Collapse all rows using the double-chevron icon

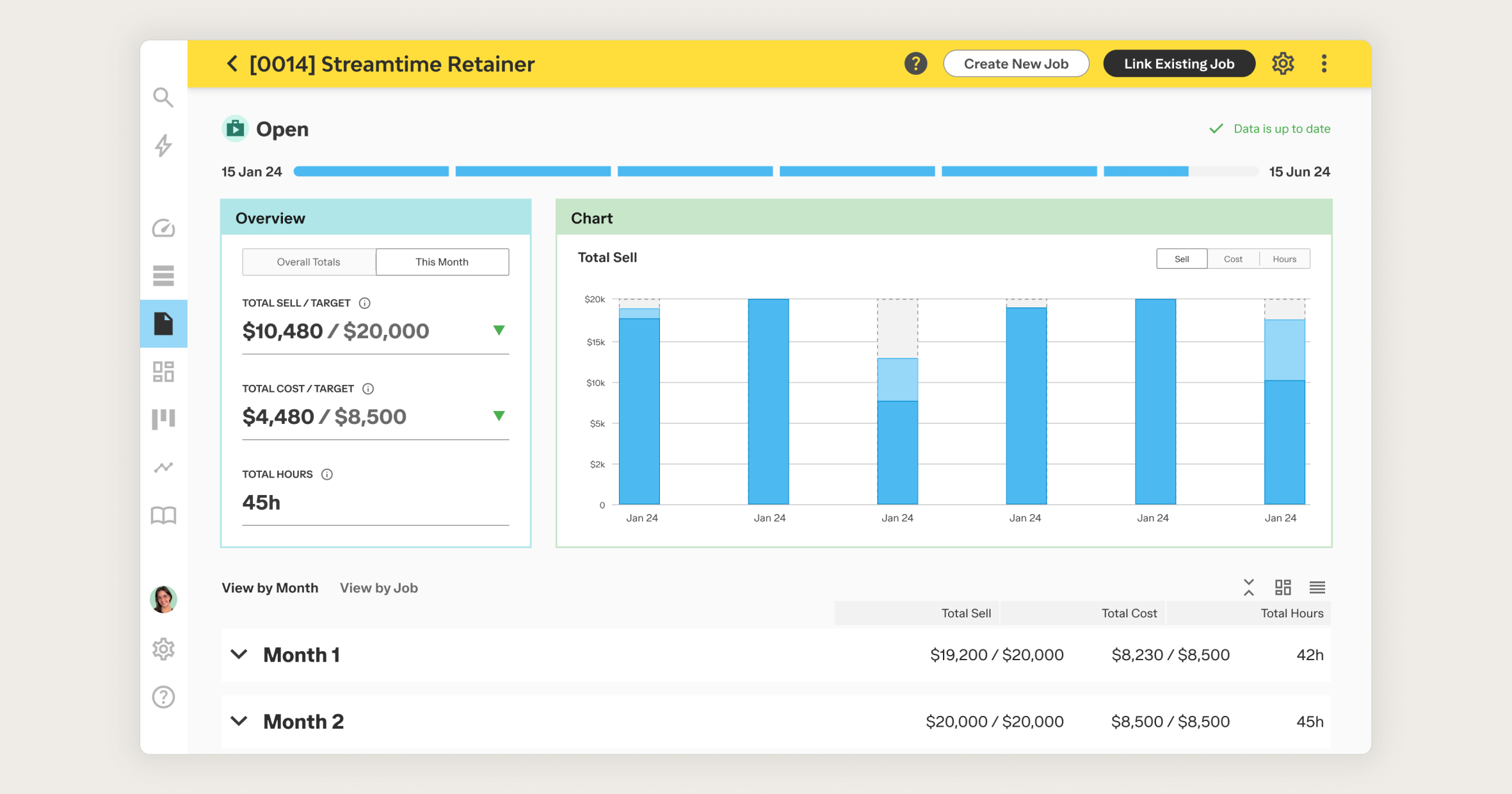pos(1248,587)
